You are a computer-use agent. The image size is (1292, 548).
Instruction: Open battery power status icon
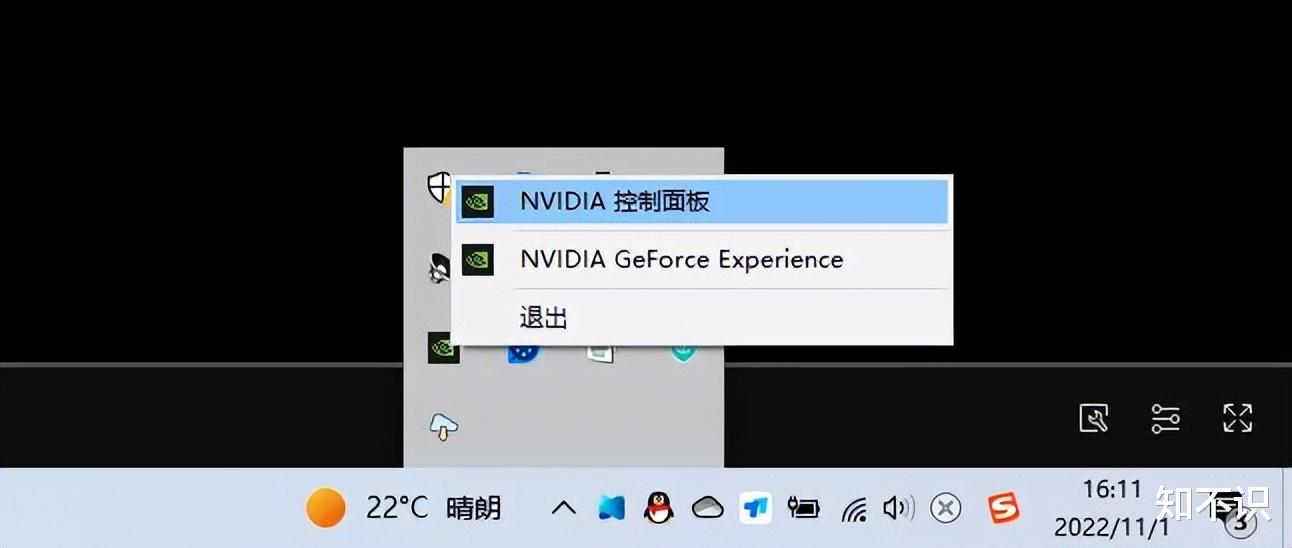click(x=803, y=508)
